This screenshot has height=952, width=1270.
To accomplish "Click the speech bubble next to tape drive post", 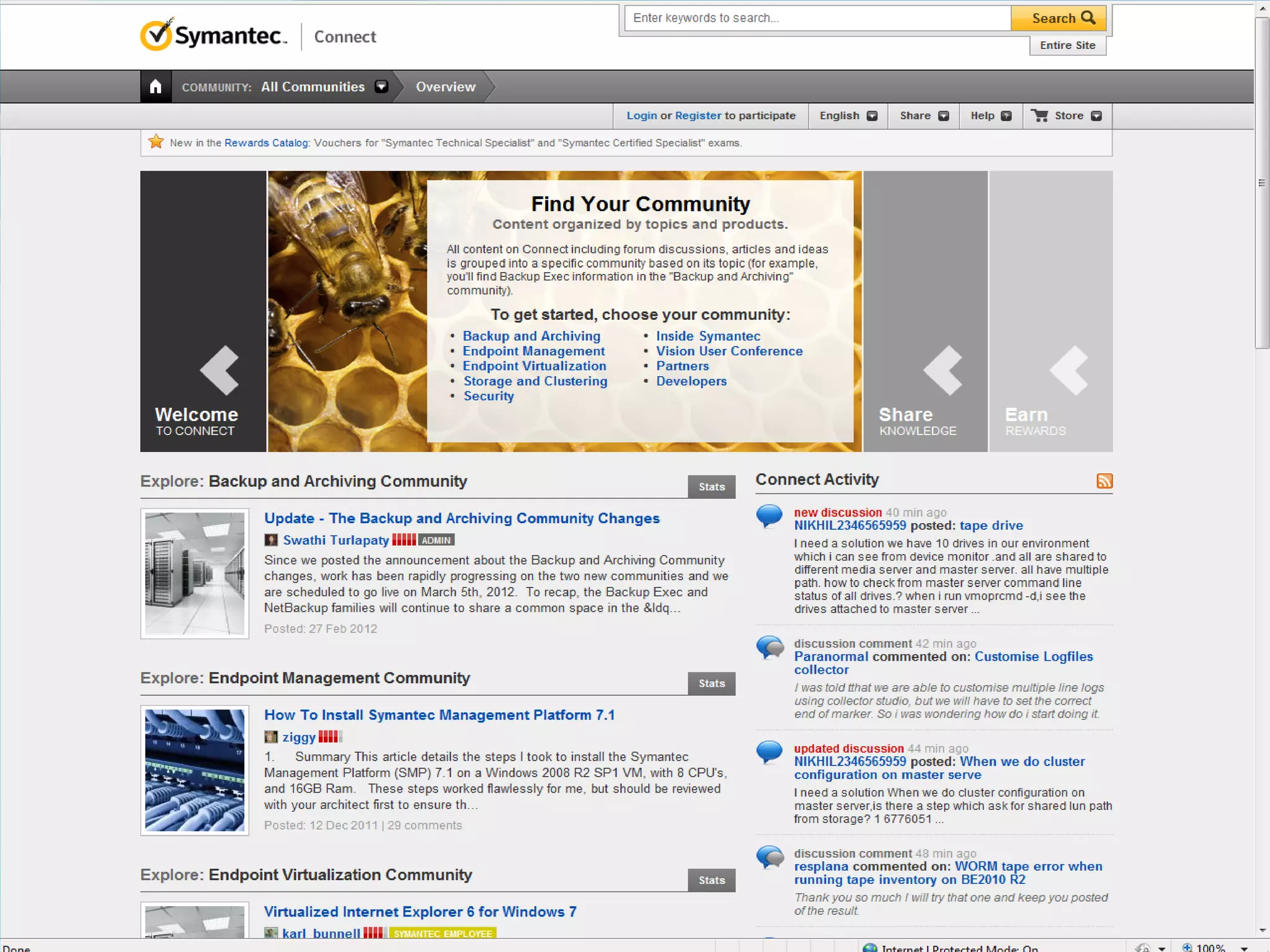I will (770, 515).
